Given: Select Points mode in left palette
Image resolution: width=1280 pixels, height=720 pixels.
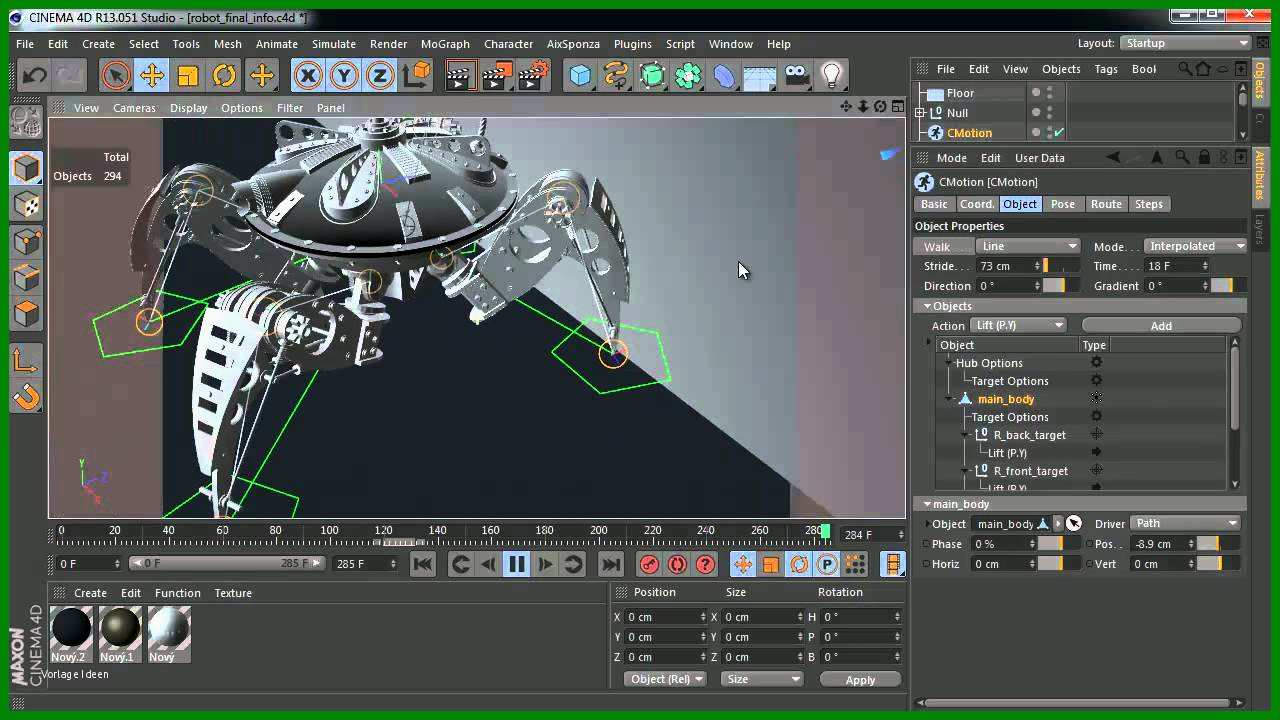Looking at the screenshot, I should click(27, 241).
